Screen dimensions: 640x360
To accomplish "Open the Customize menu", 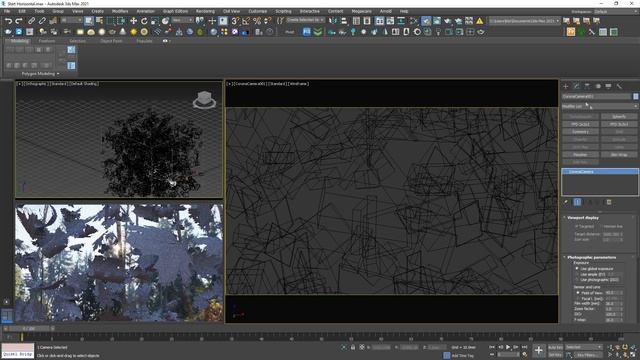I will pos(258,11).
